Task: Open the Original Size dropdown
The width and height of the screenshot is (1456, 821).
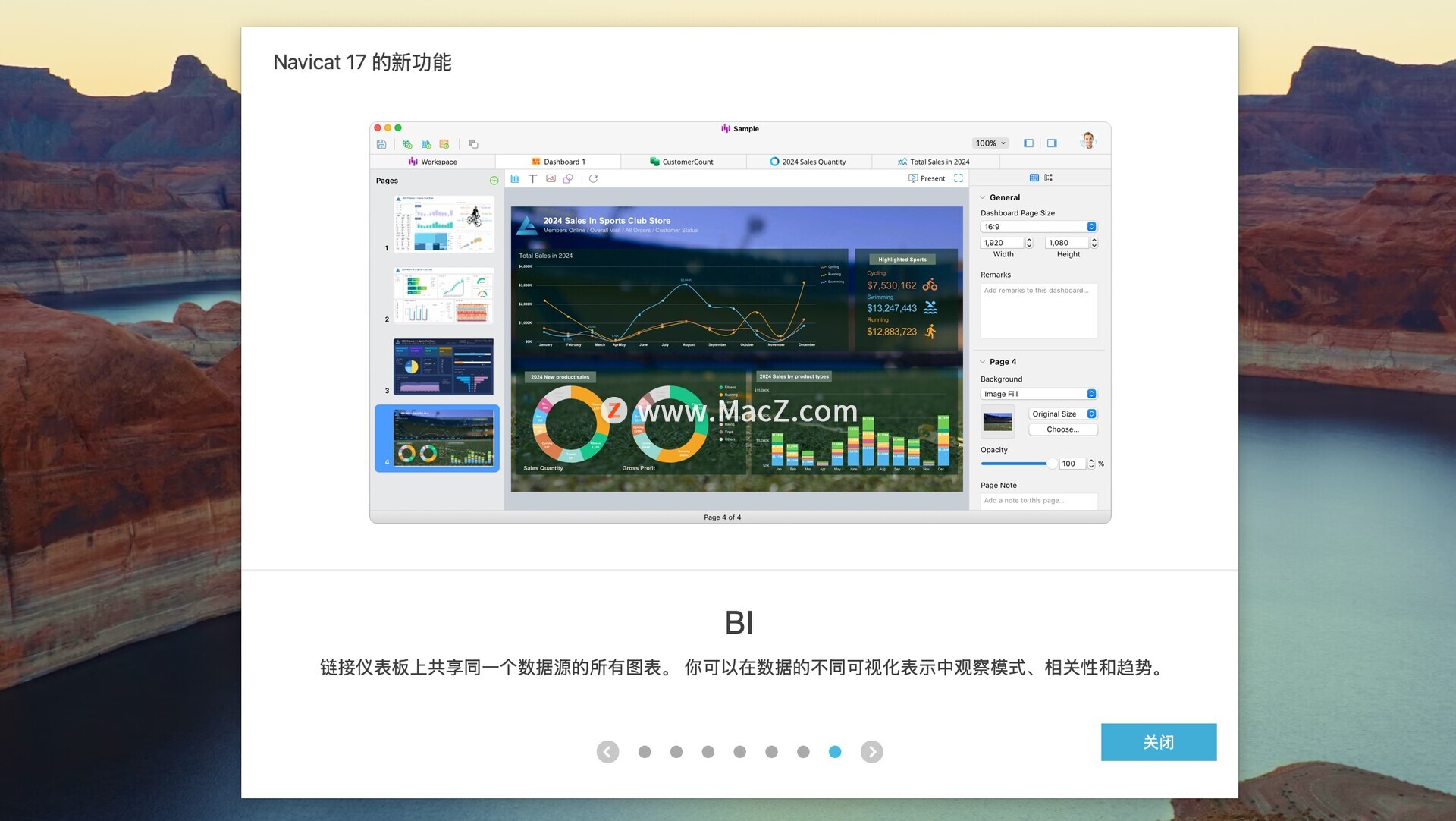Action: coord(1062,414)
